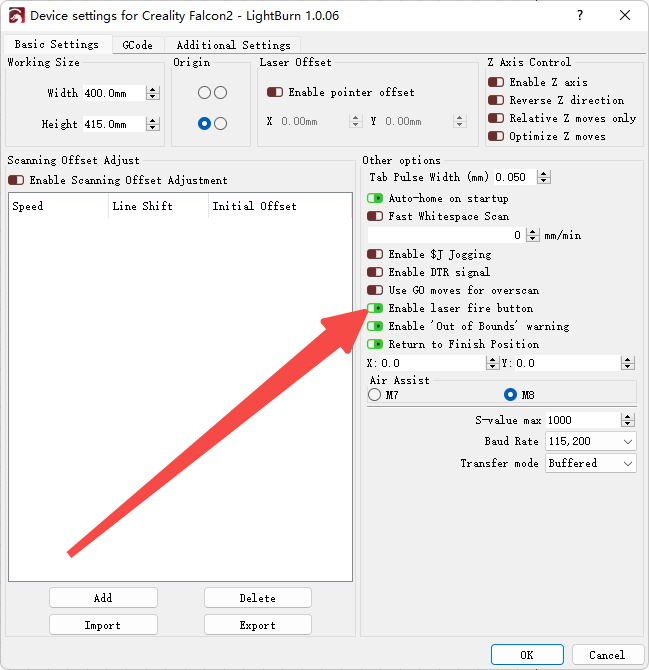Toggle Enable $J Jogging

coord(375,254)
